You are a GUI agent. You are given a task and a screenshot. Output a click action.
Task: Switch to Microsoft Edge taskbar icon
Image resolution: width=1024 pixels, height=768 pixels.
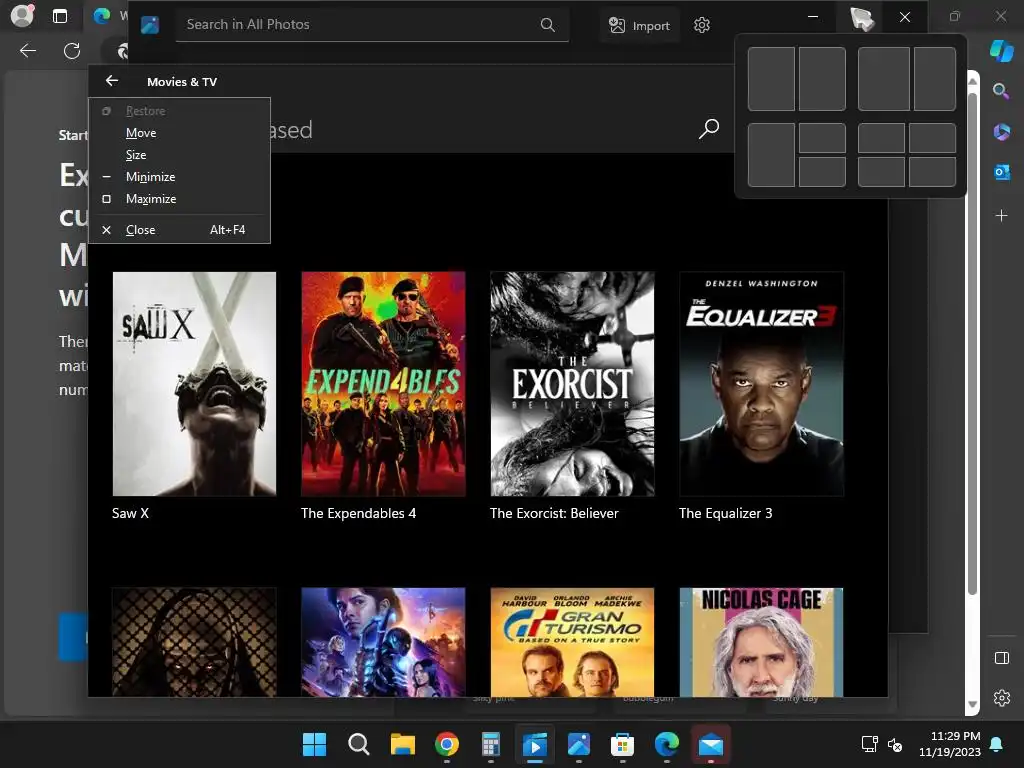click(x=667, y=744)
